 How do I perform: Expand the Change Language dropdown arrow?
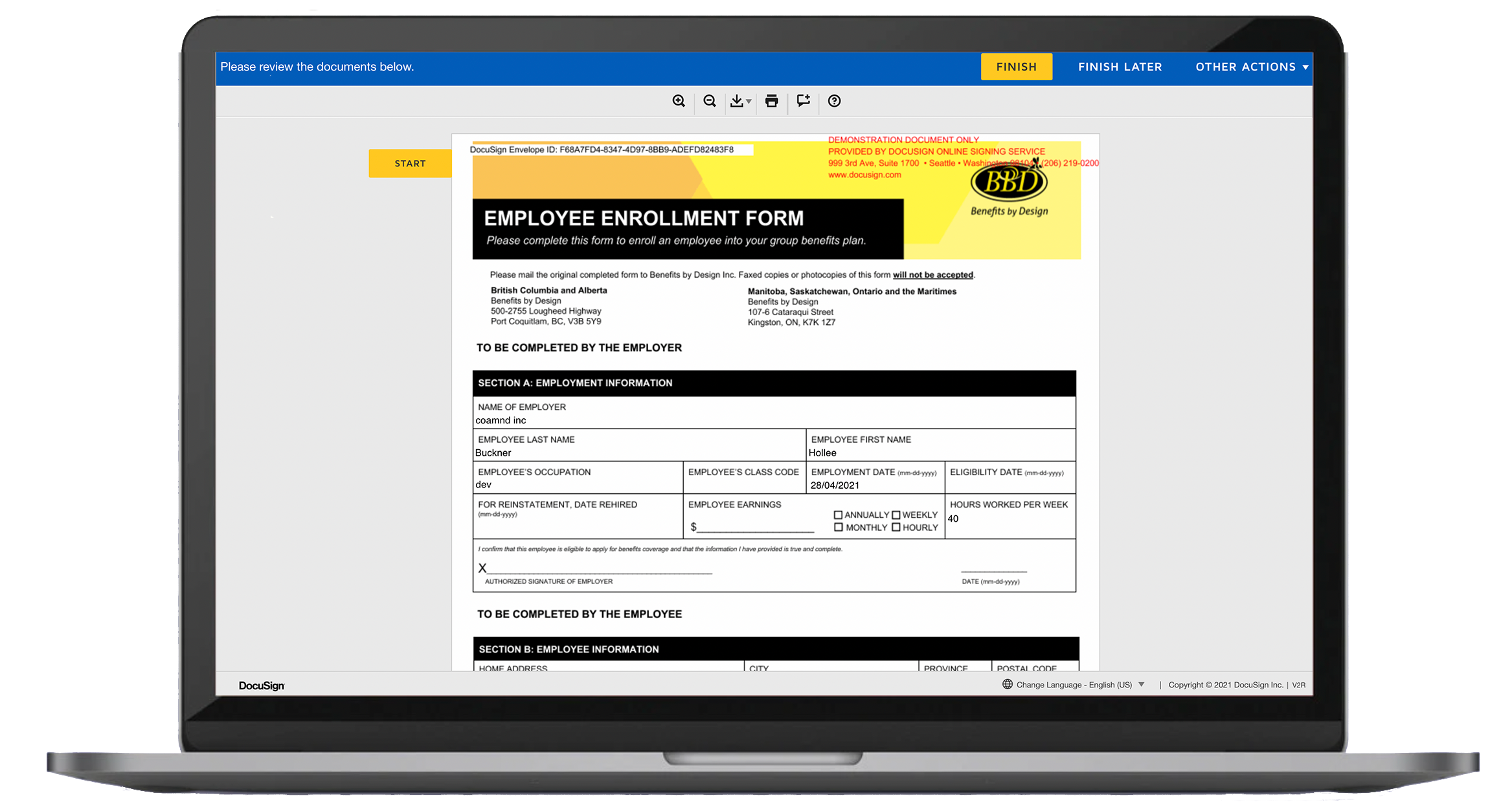click(x=1142, y=684)
